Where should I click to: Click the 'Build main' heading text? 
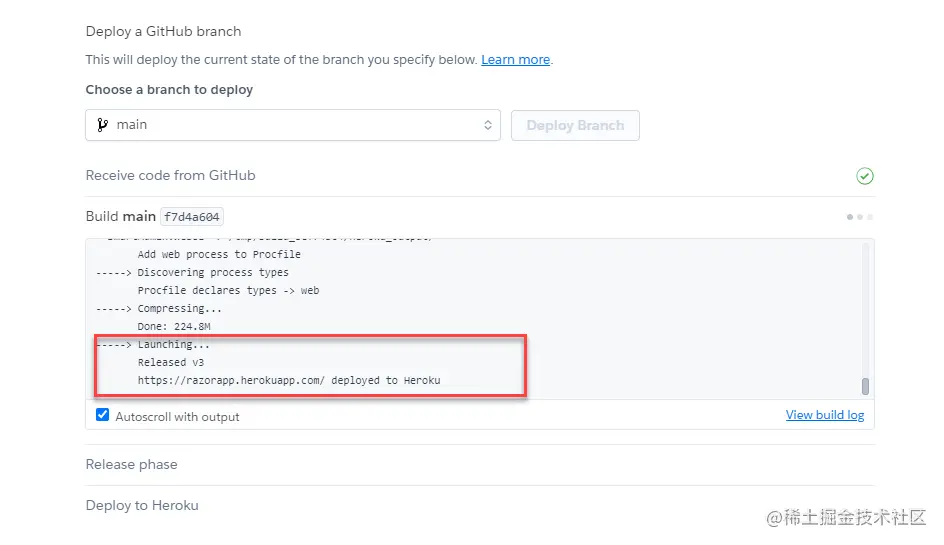[x=120, y=216]
